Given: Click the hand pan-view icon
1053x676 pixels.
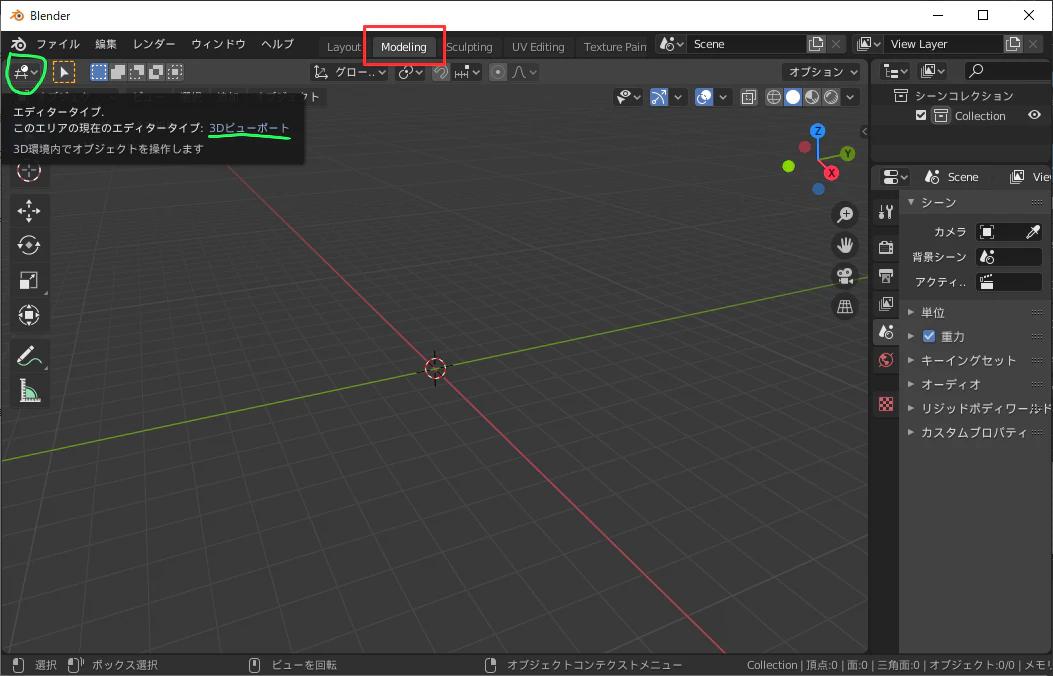Looking at the screenshot, I should tap(845, 246).
